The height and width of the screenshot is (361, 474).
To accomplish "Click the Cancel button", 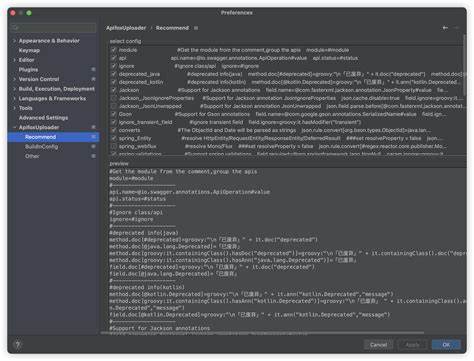I will coord(378,345).
